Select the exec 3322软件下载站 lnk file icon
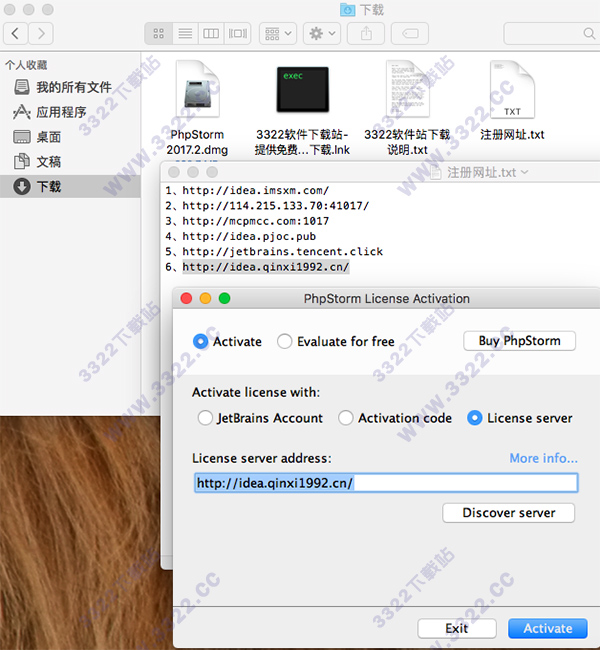Viewport: 600px width, 650px height. pyautogui.click(x=303, y=89)
